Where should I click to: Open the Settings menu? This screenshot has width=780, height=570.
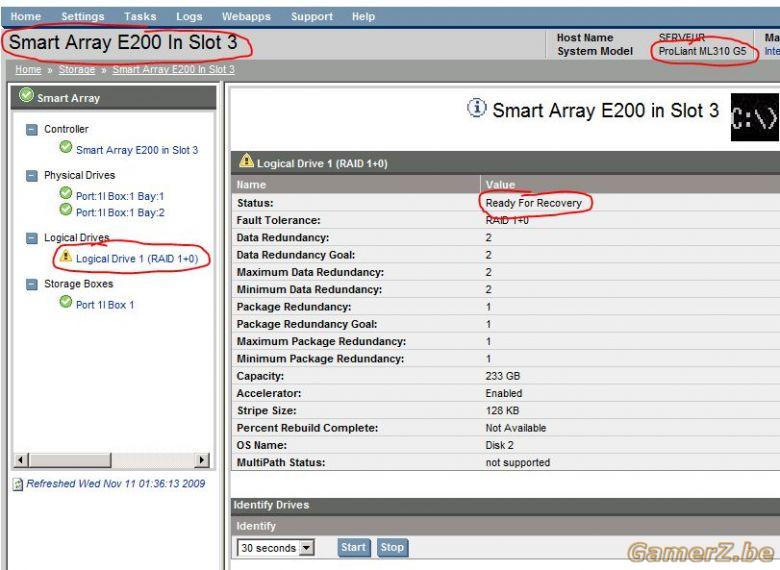[83, 16]
